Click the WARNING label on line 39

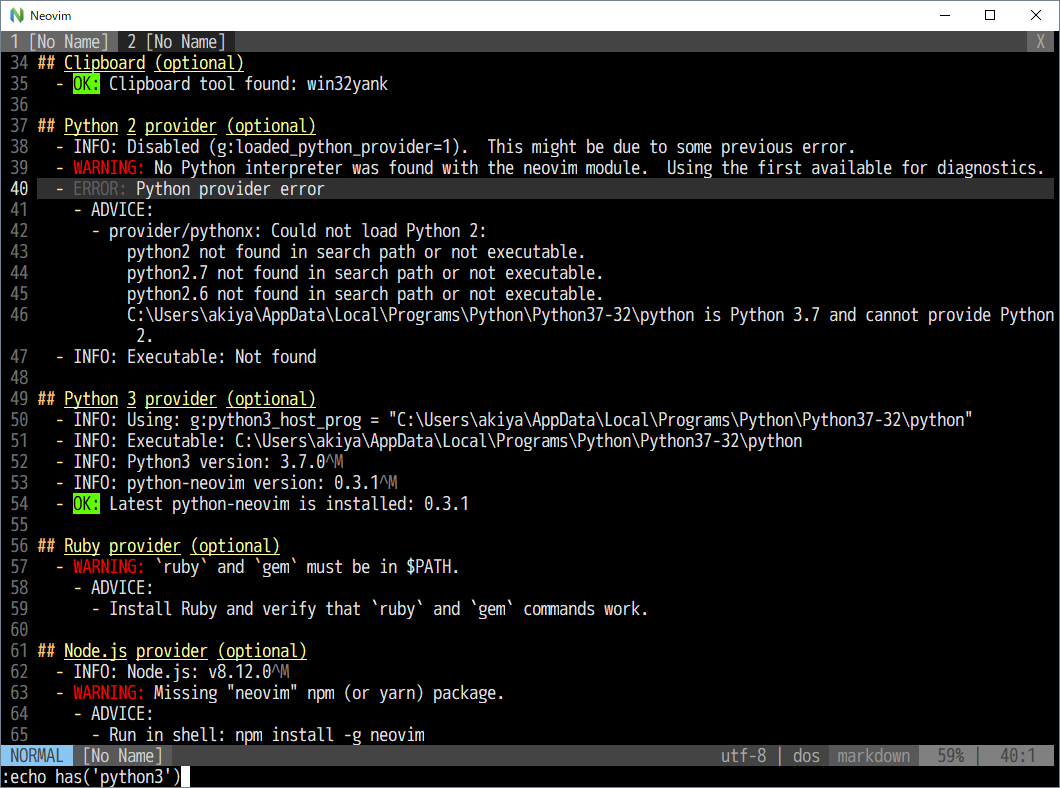point(108,168)
